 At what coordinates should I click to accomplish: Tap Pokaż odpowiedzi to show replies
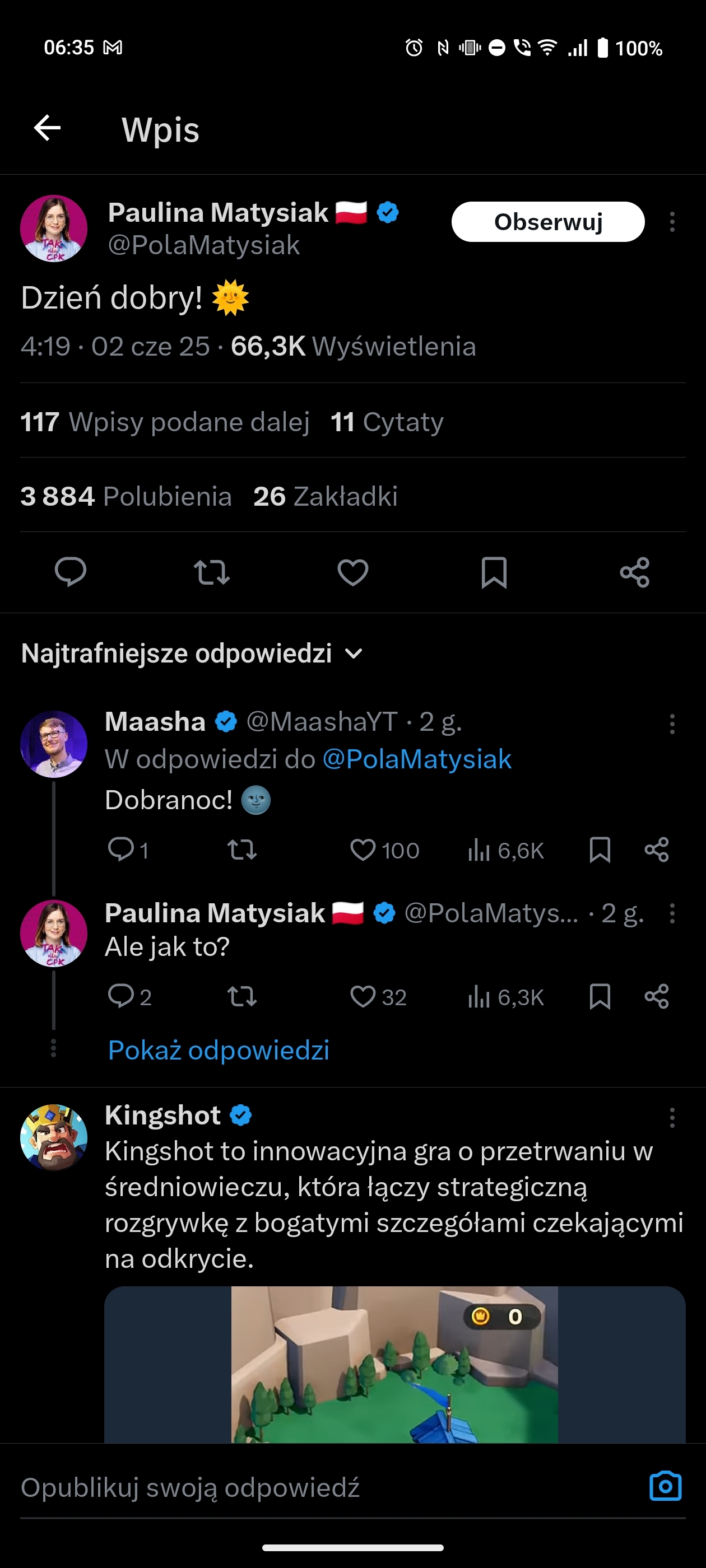click(x=219, y=1050)
